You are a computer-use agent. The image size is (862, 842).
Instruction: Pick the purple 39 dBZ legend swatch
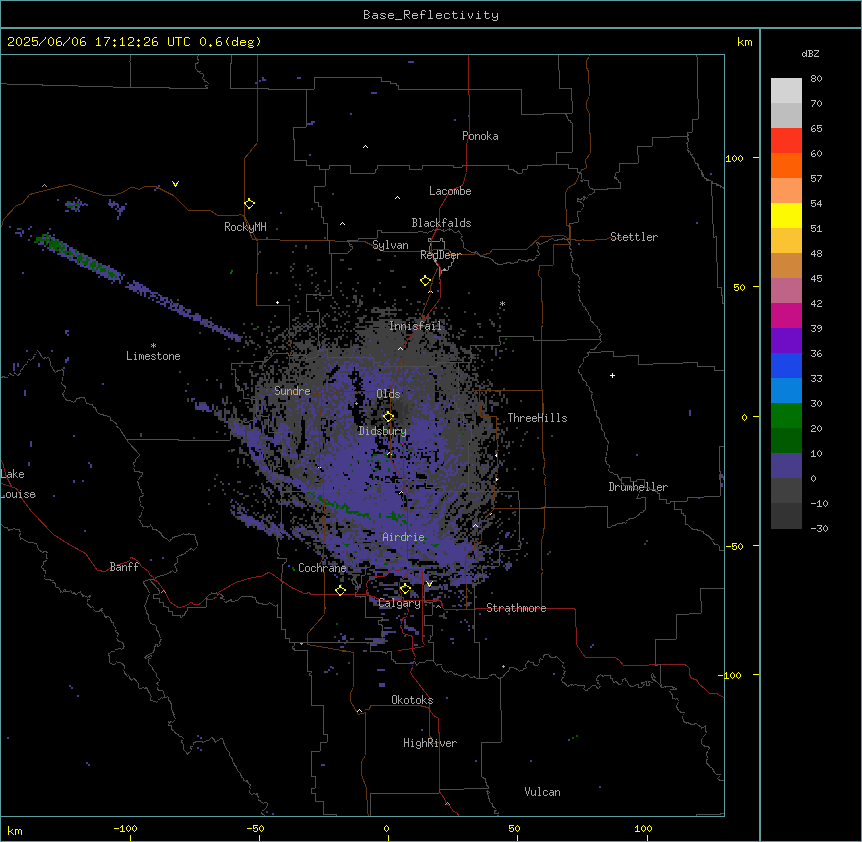pyautogui.click(x=786, y=341)
